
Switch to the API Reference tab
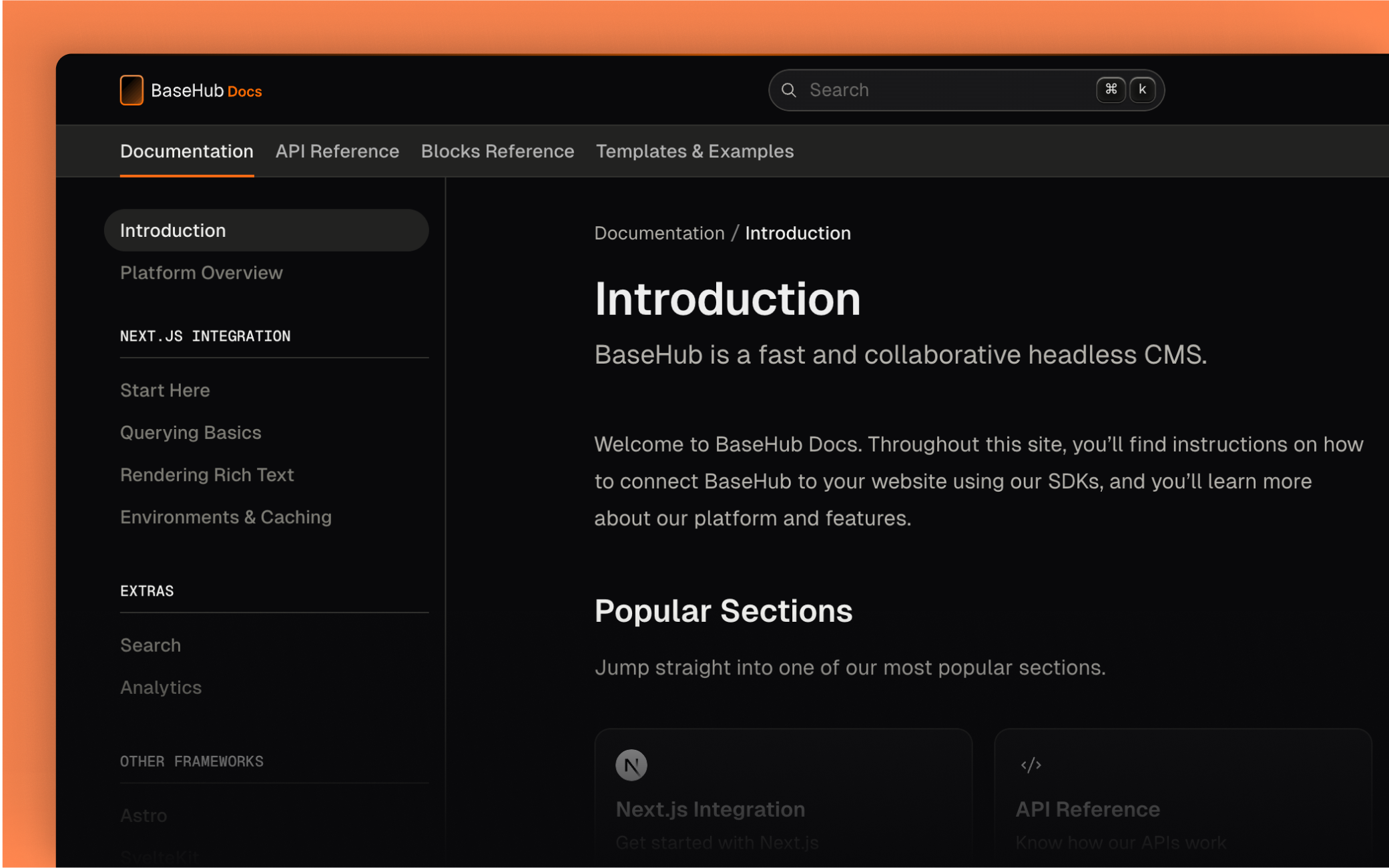pos(337,151)
